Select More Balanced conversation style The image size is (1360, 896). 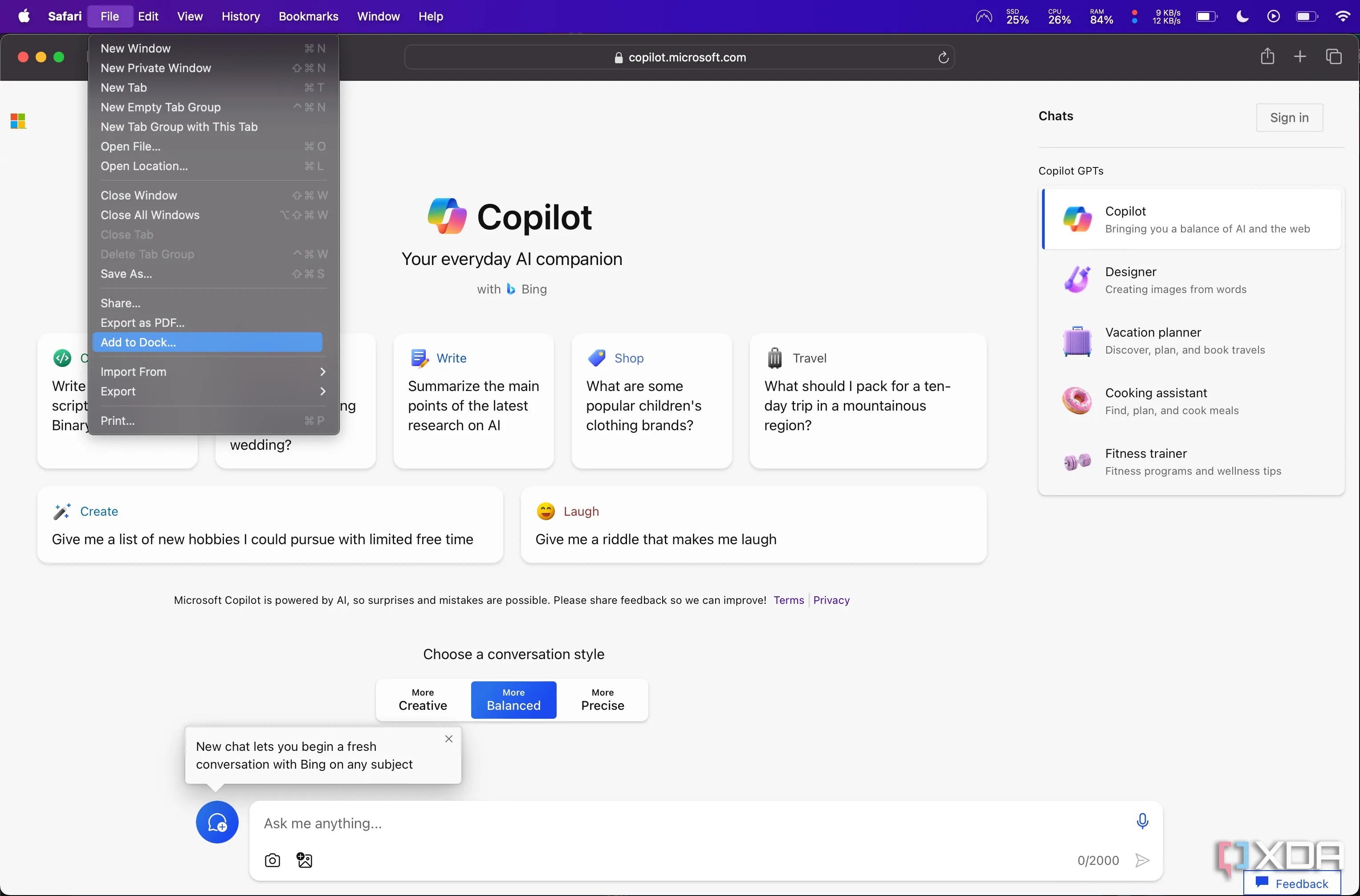pos(514,700)
